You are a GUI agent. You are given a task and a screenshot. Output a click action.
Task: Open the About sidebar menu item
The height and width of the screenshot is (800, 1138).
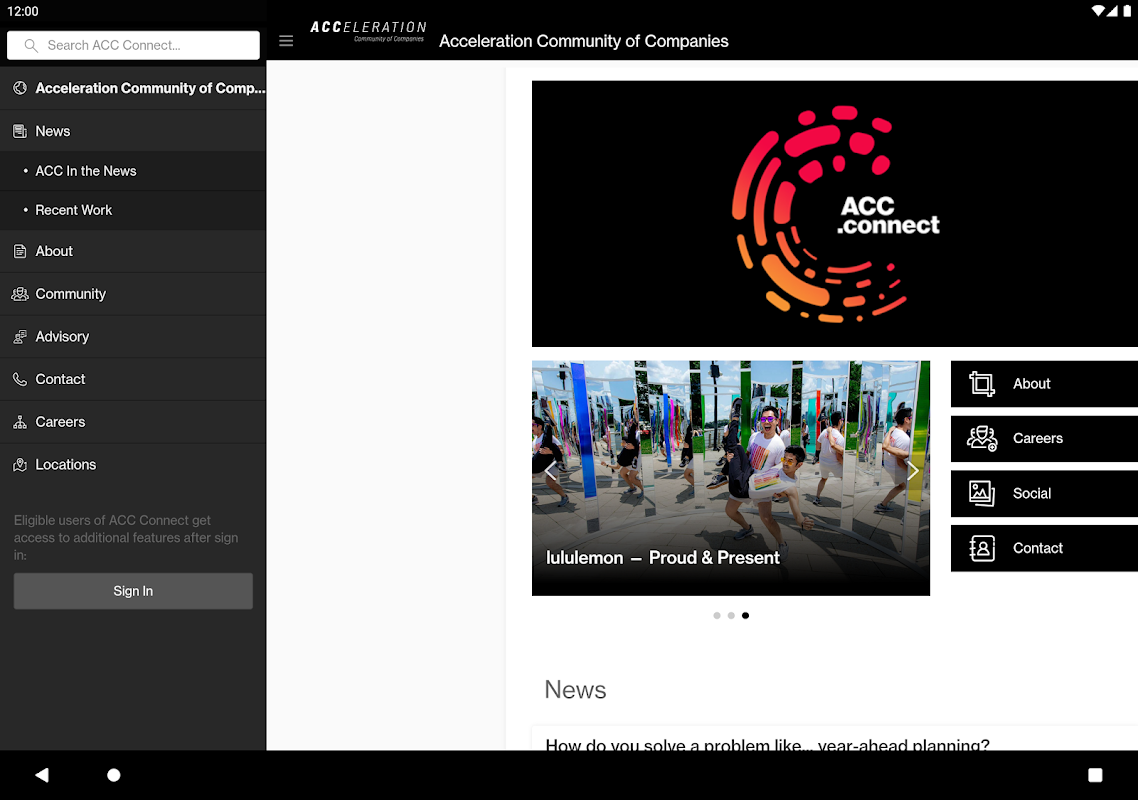(133, 251)
